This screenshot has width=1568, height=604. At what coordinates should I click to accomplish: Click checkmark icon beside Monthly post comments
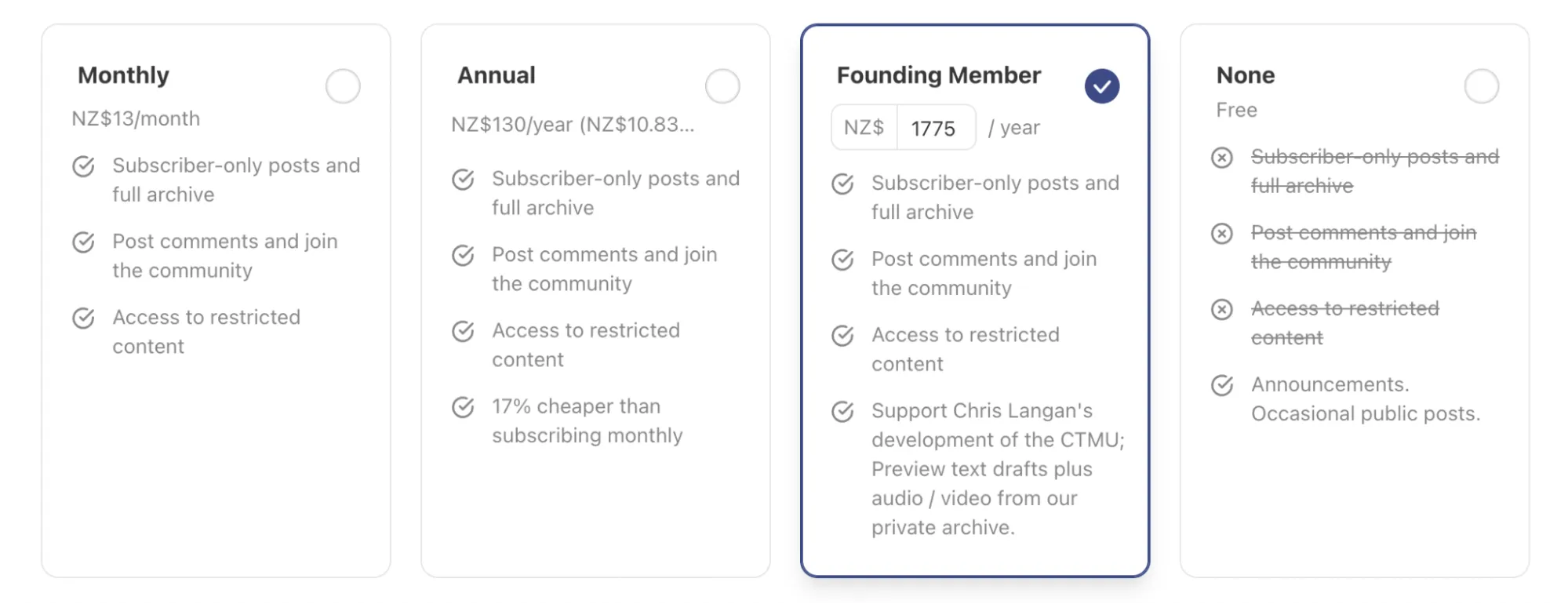(x=84, y=242)
